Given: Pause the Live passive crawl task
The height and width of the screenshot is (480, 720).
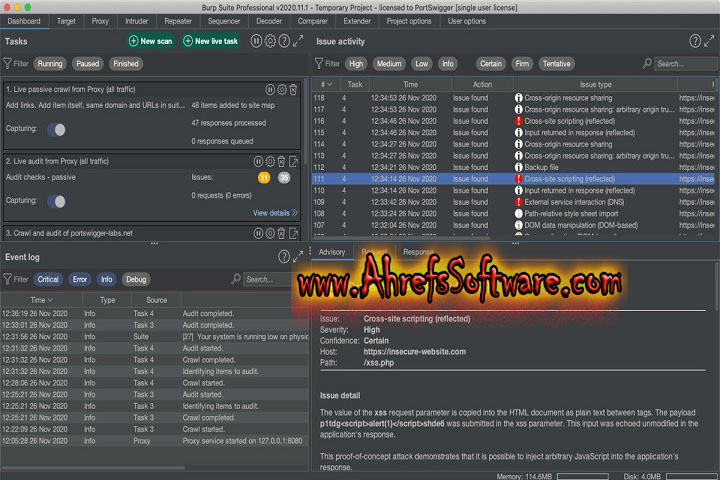Looking at the screenshot, I should point(270,90).
